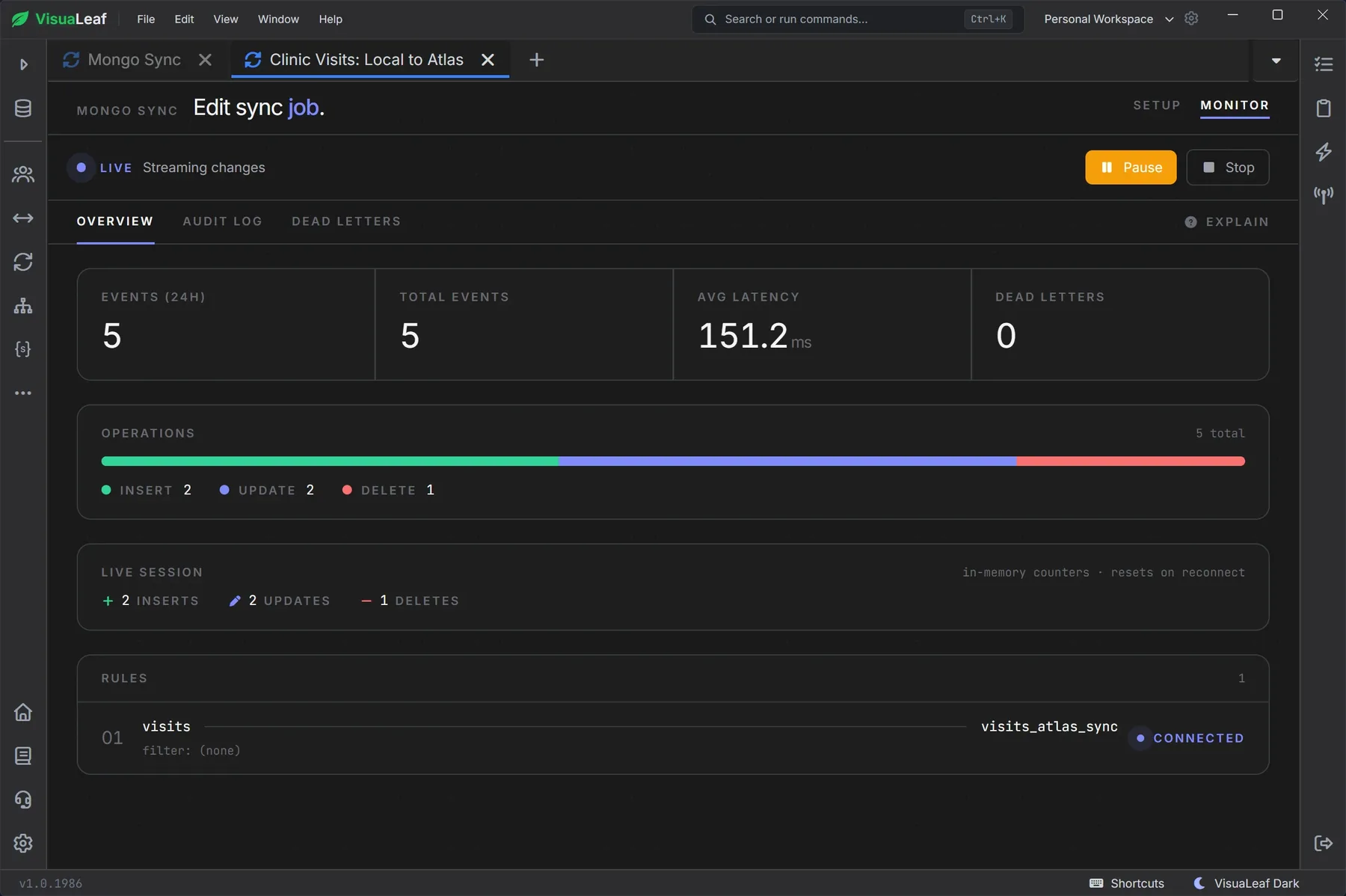Change the VisuaLeaf Dark theme
The image size is (1346, 896).
click(x=1246, y=883)
